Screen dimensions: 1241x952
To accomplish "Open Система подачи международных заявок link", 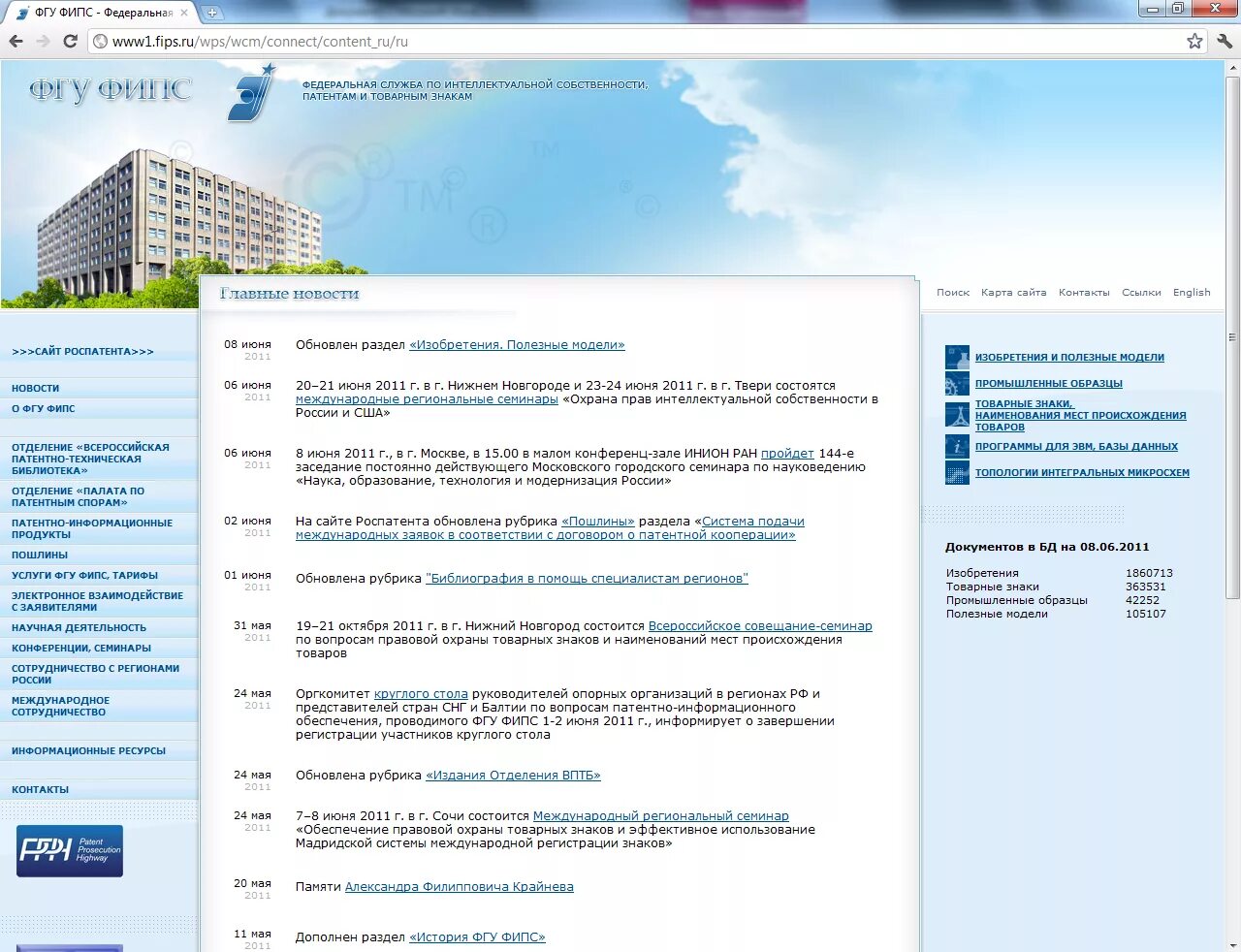I will 550,528.
